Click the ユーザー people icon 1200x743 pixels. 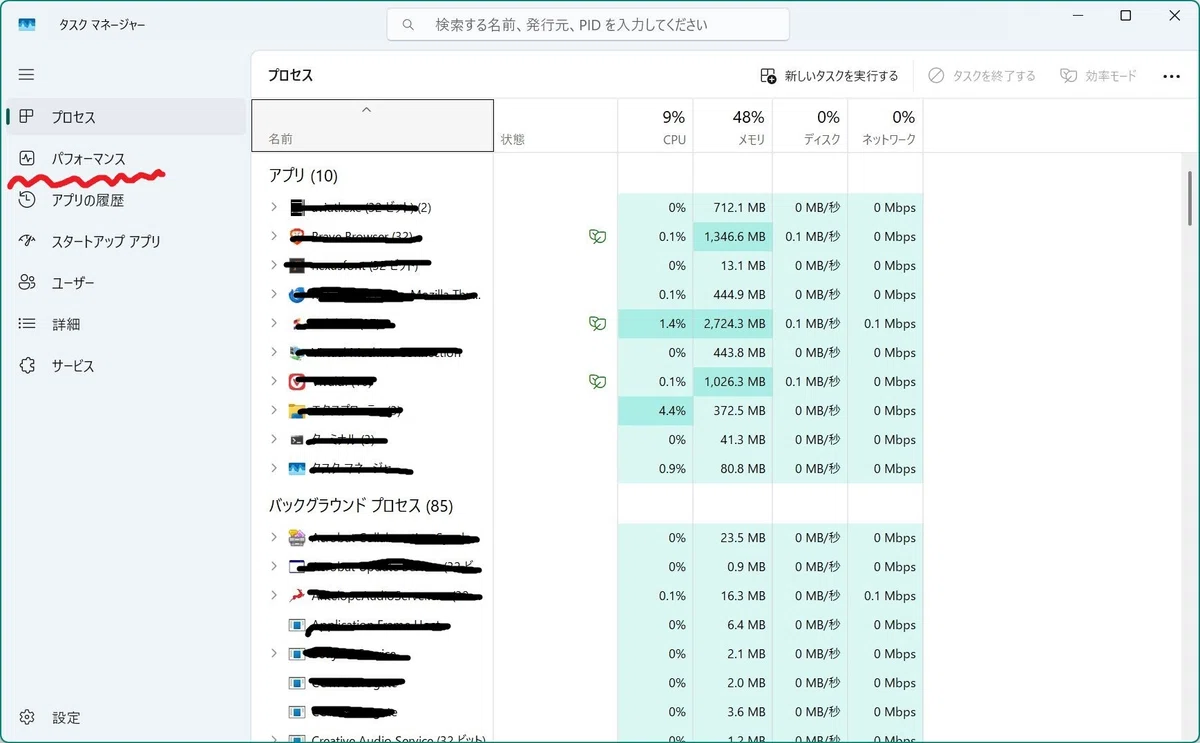click(27, 283)
